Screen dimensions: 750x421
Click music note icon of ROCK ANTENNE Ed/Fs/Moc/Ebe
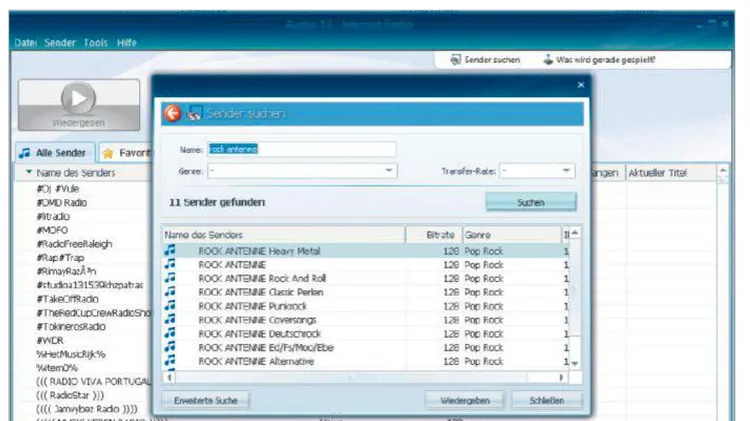click(170, 347)
